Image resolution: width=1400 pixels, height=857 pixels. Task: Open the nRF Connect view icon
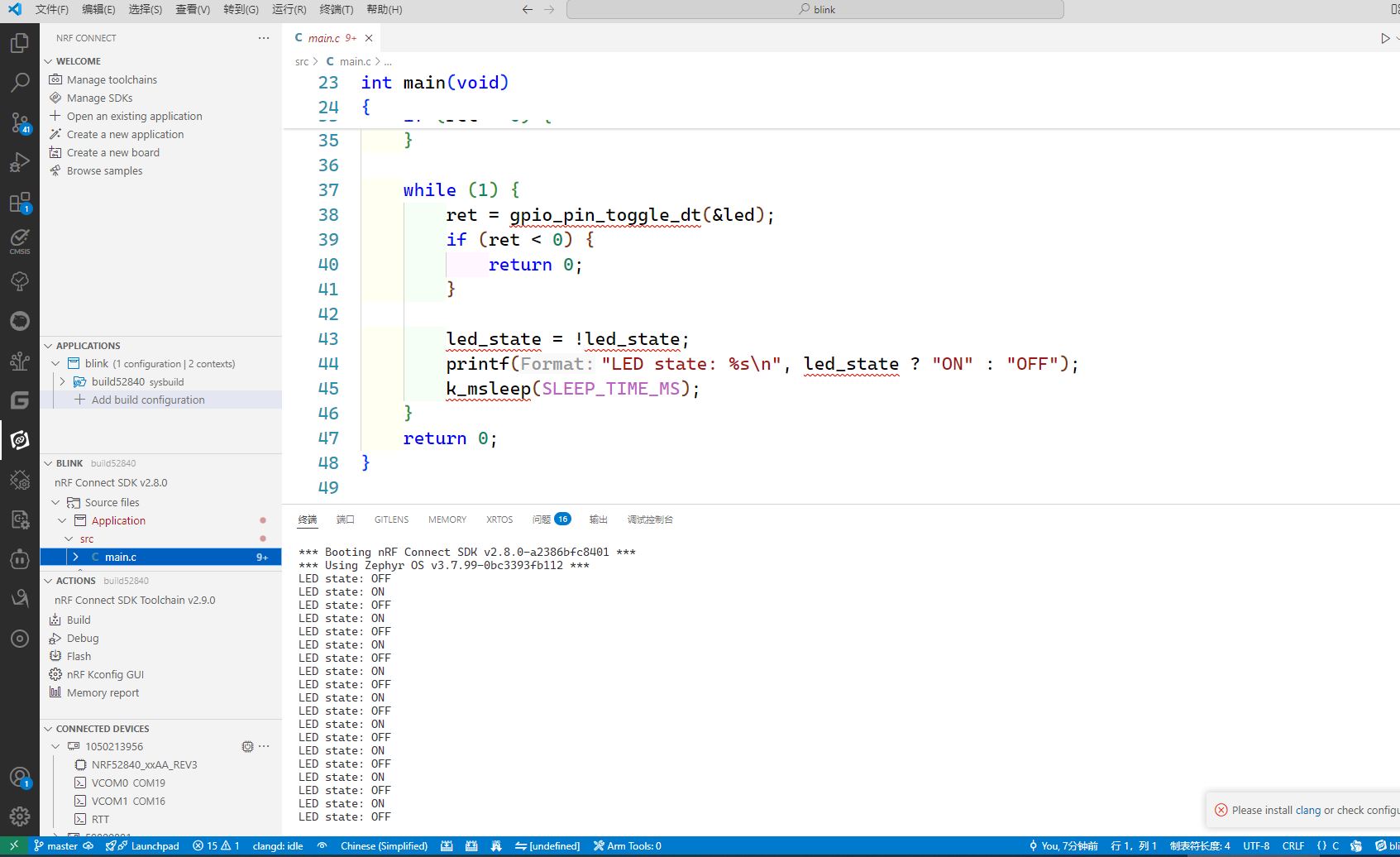coord(20,440)
